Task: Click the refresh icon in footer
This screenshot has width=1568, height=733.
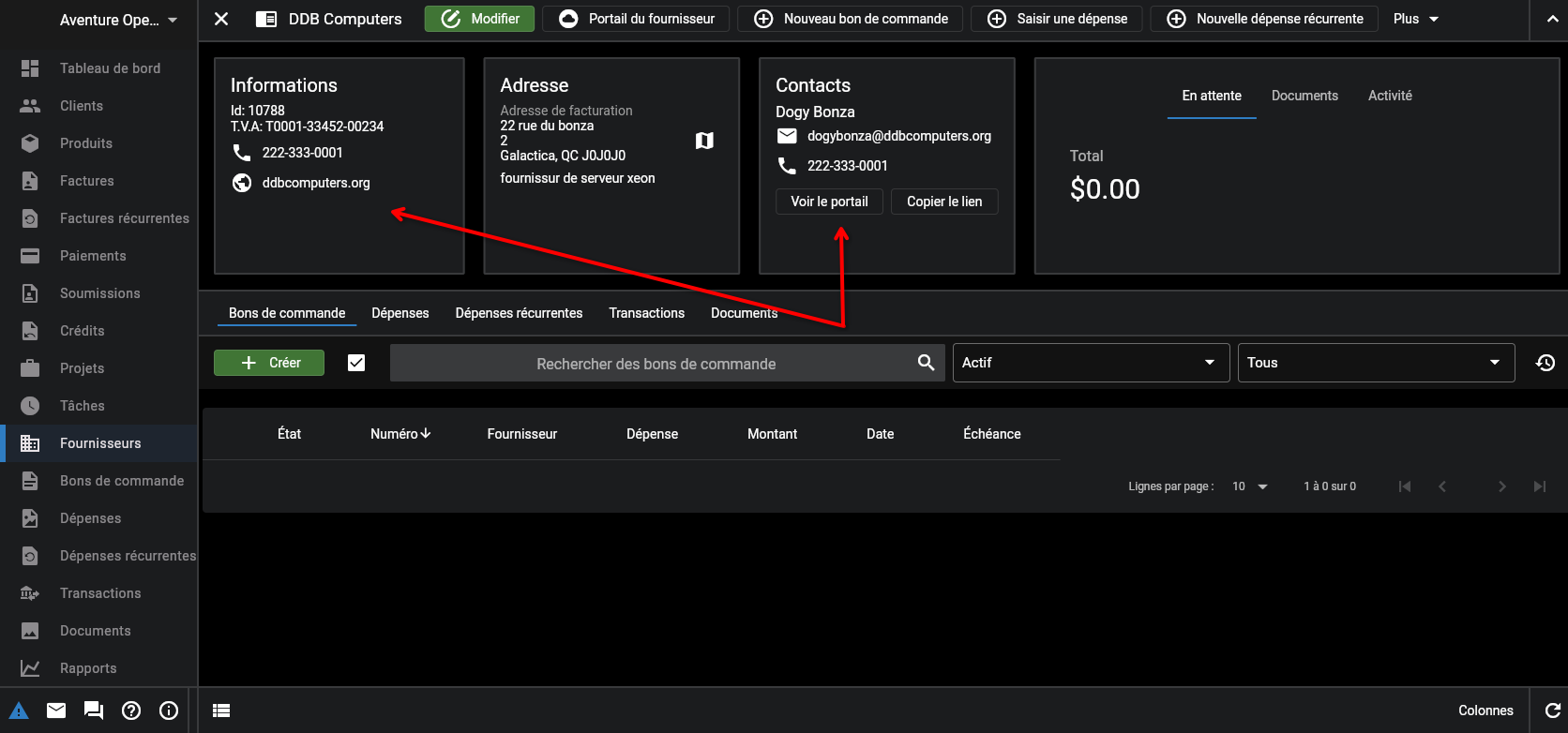Action: point(1553,711)
